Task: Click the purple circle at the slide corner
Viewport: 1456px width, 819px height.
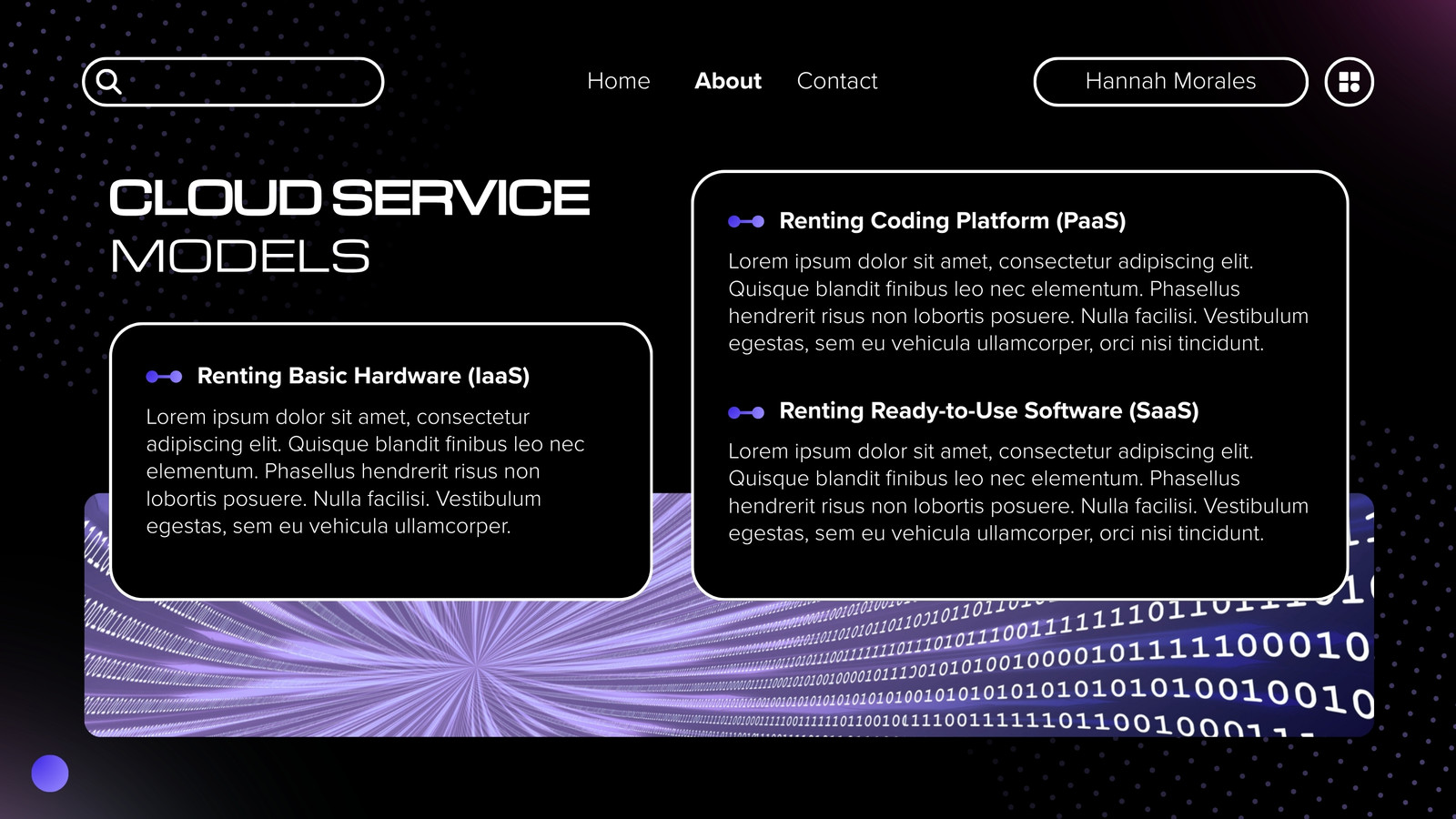Action: (x=50, y=773)
